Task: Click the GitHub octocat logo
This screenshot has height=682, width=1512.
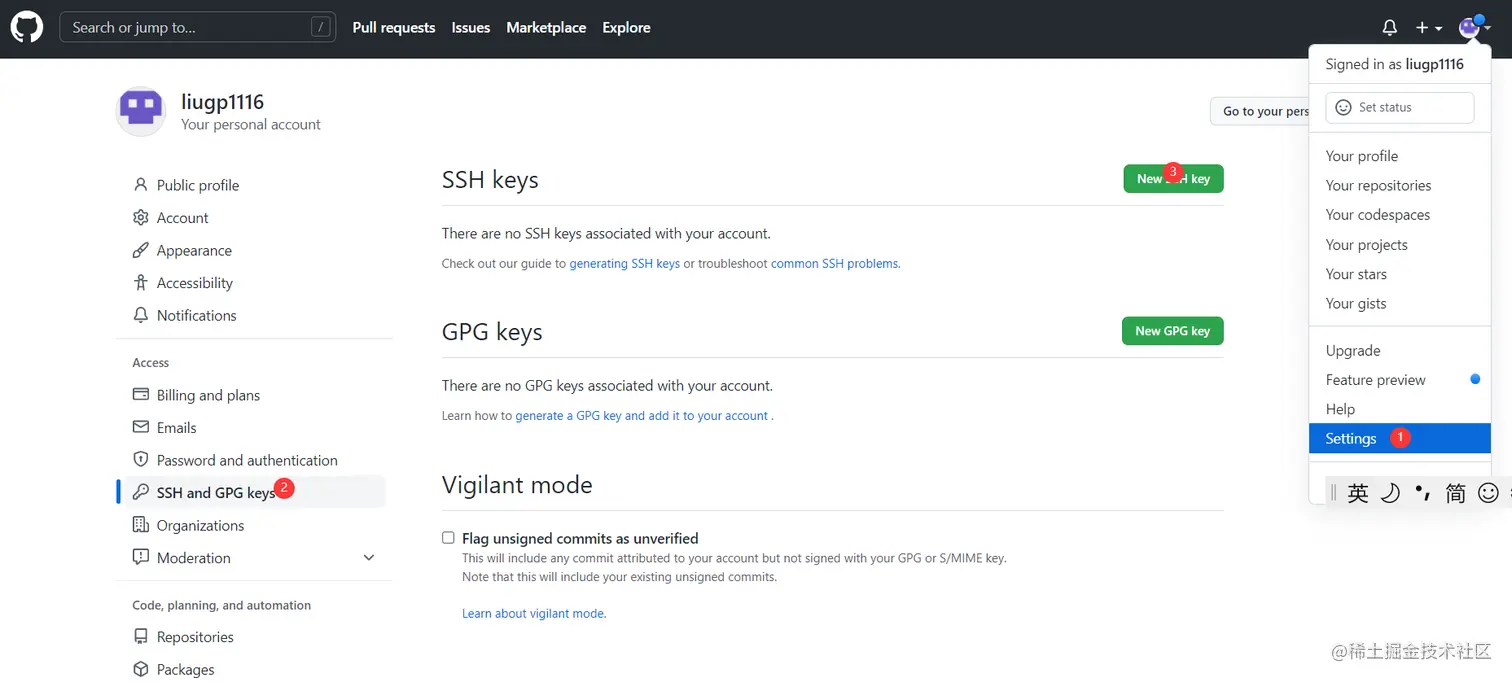Action: point(27,27)
